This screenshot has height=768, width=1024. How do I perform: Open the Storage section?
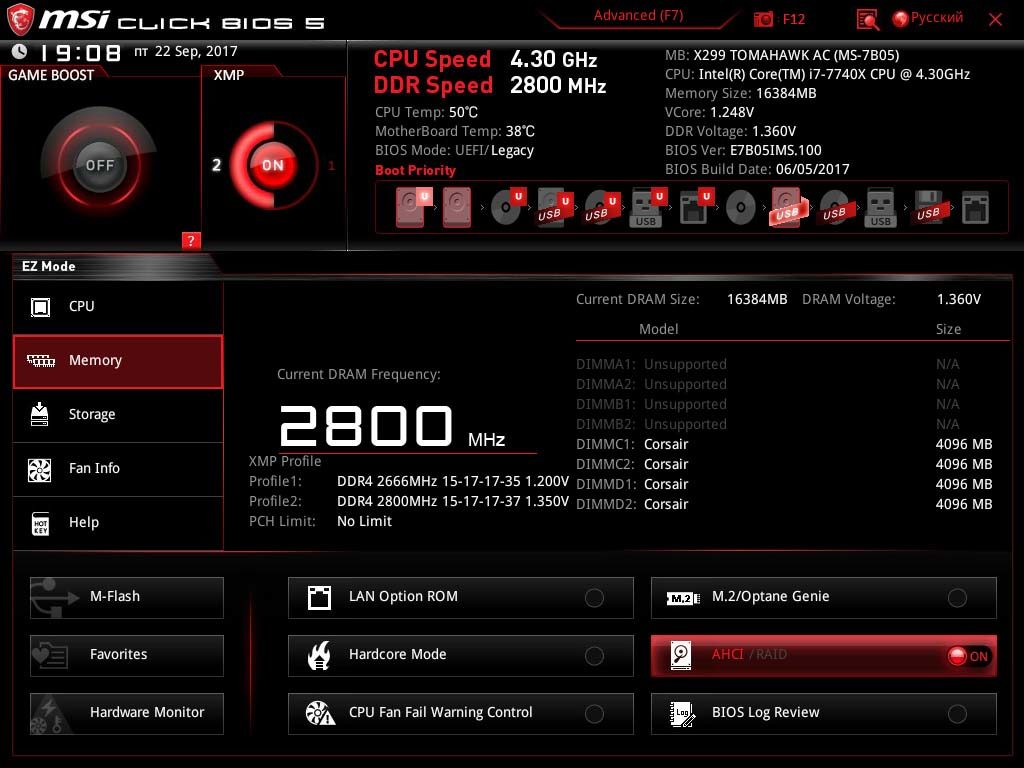tap(118, 415)
